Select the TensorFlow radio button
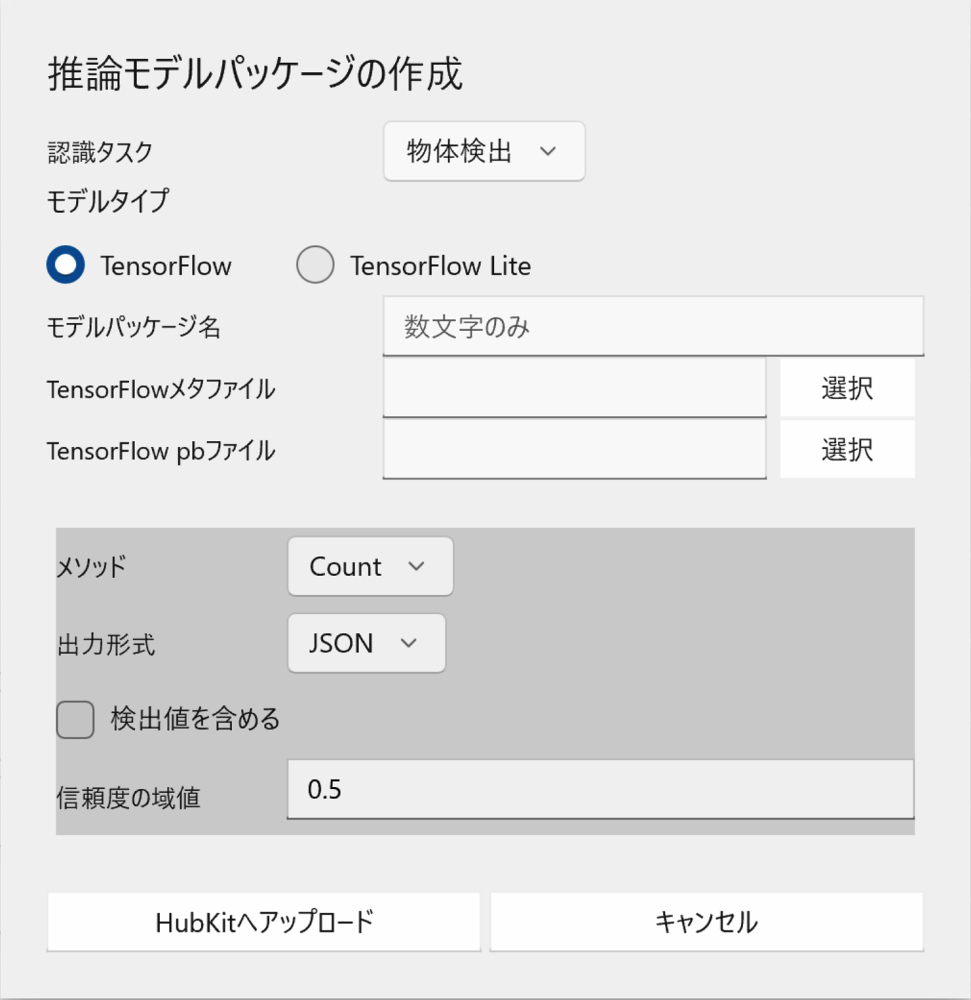This screenshot has height=1000, width=971. click(x=66, y=266)
